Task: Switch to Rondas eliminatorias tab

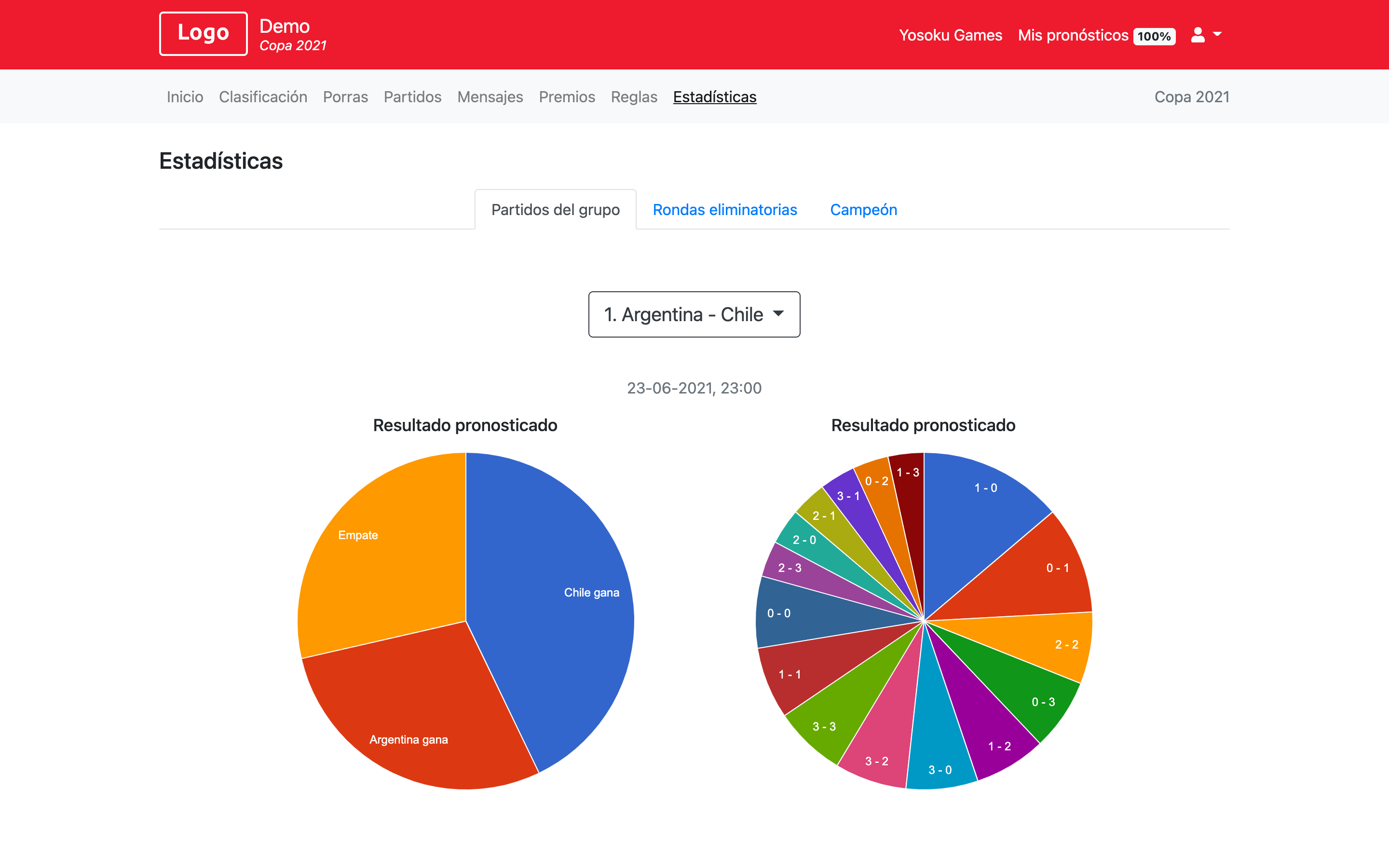Action: click(724, 210)
